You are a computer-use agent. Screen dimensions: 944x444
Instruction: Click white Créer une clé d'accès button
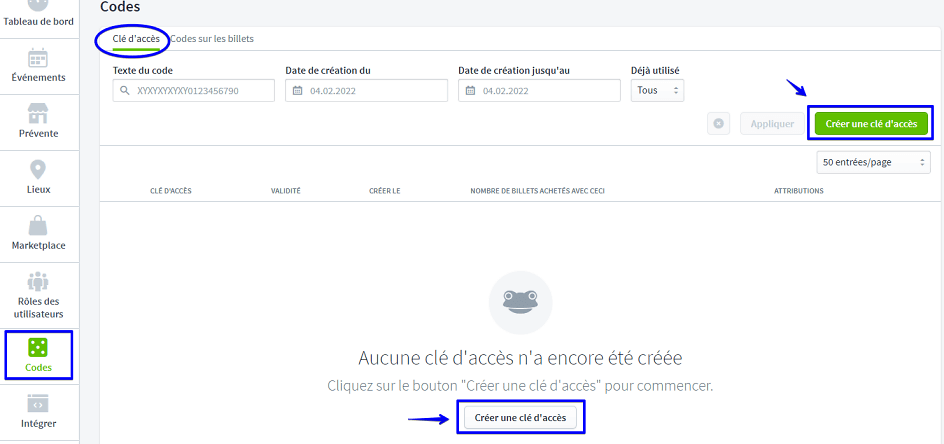pos(520,417)
